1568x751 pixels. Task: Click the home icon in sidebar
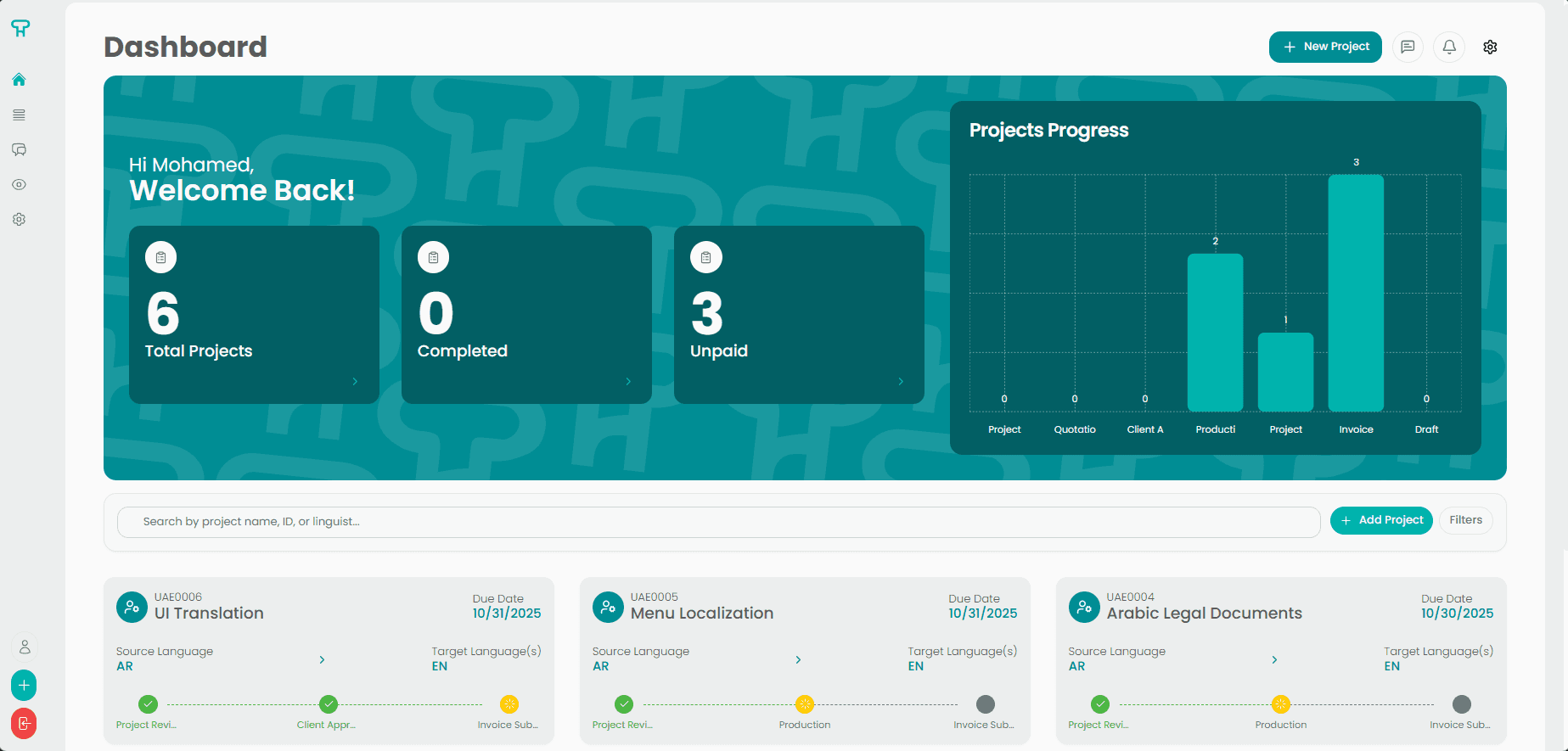pyautogui.click(x=19, y=80)
